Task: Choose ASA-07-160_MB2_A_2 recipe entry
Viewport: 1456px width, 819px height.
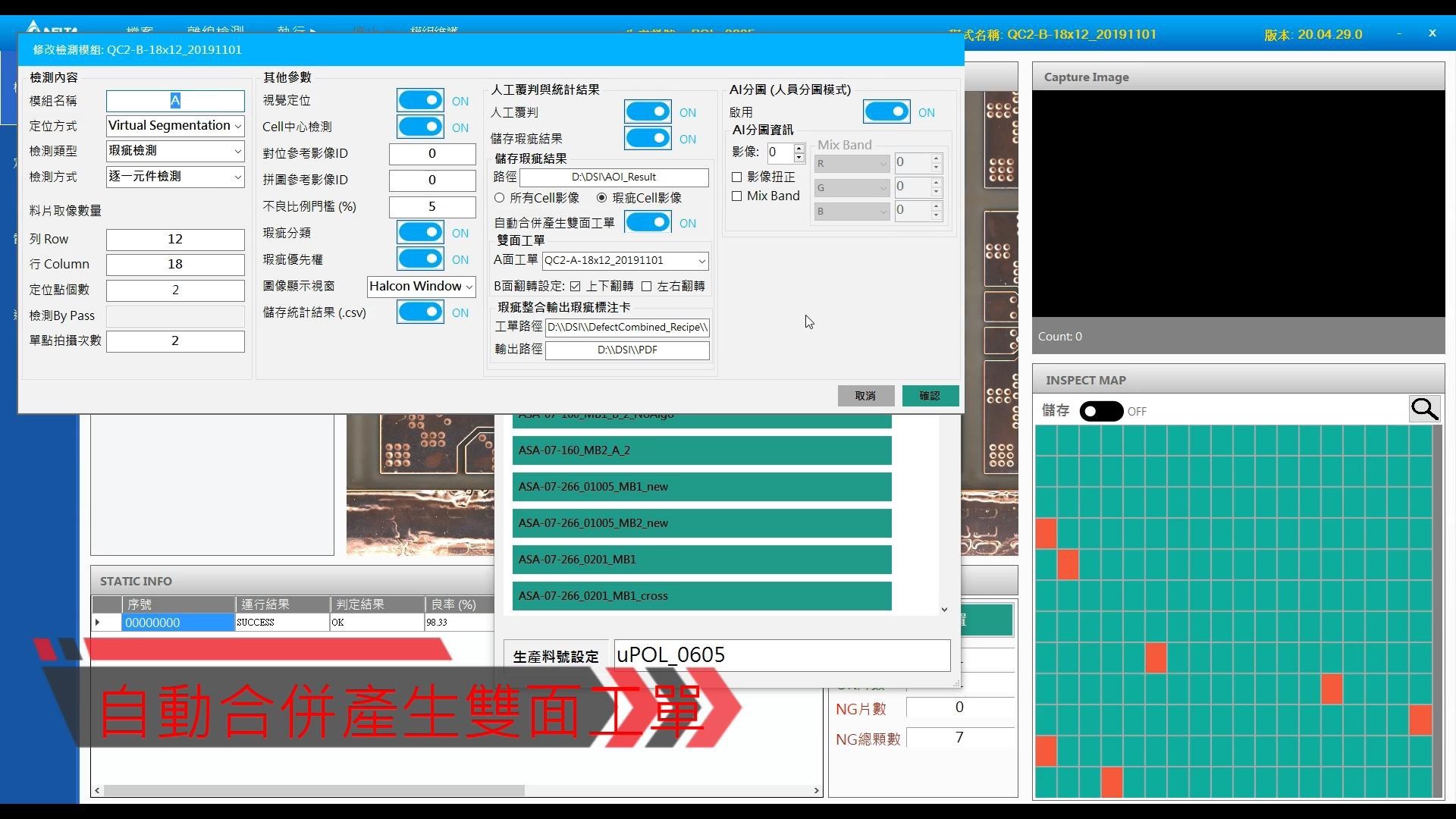Action: [701, 450]
